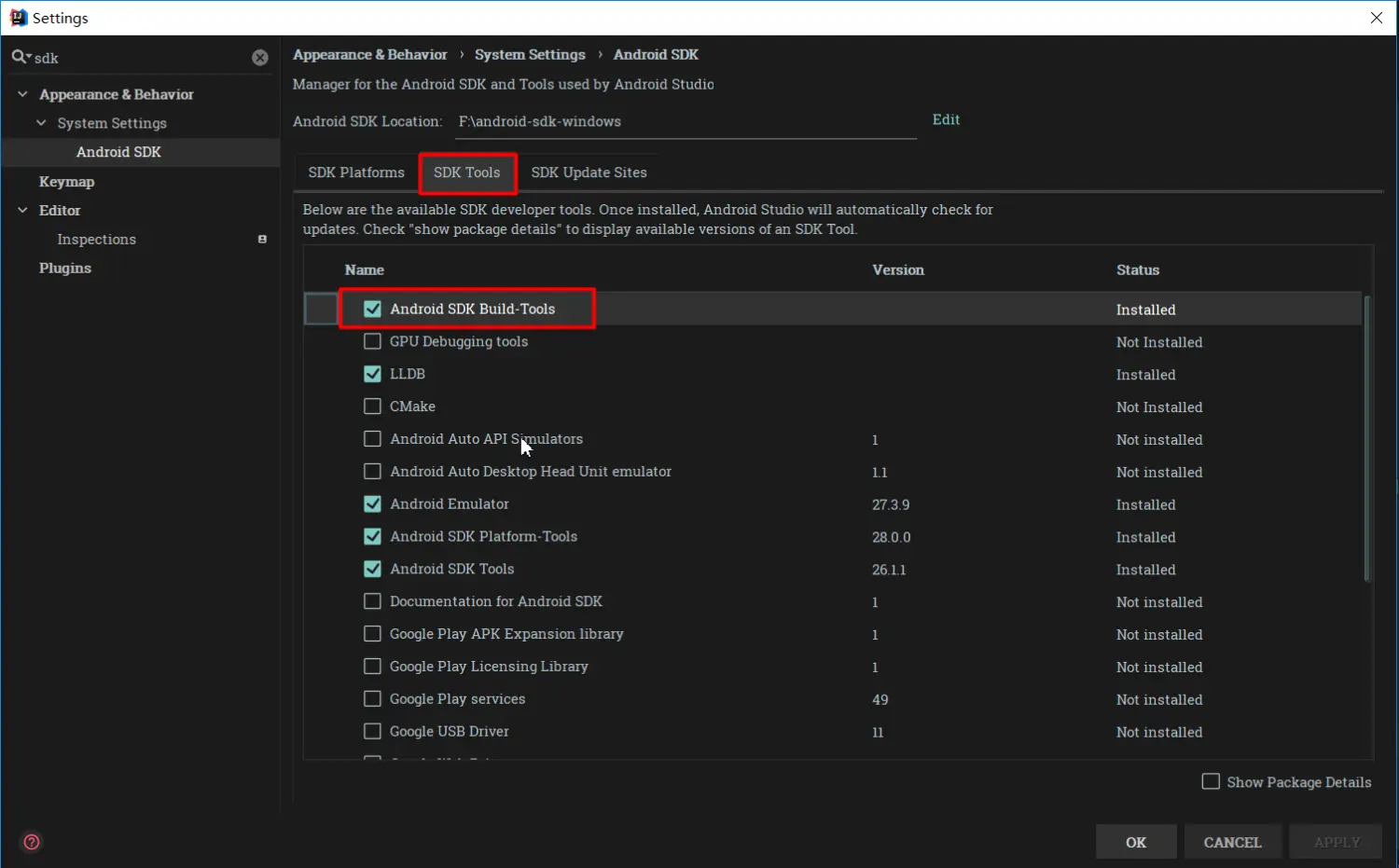Image resolution: width=1399 pixels, height=868 pixels.
Task: Click System Settings breadcrumb
Action: coord(530,55)
